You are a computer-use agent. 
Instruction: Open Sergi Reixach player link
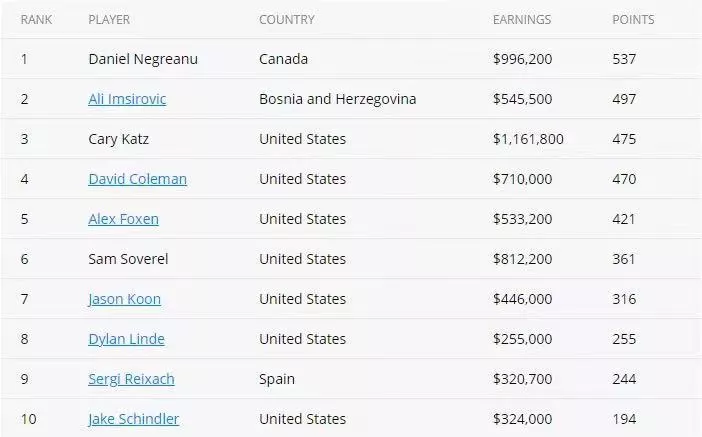[x=131, y=379]
